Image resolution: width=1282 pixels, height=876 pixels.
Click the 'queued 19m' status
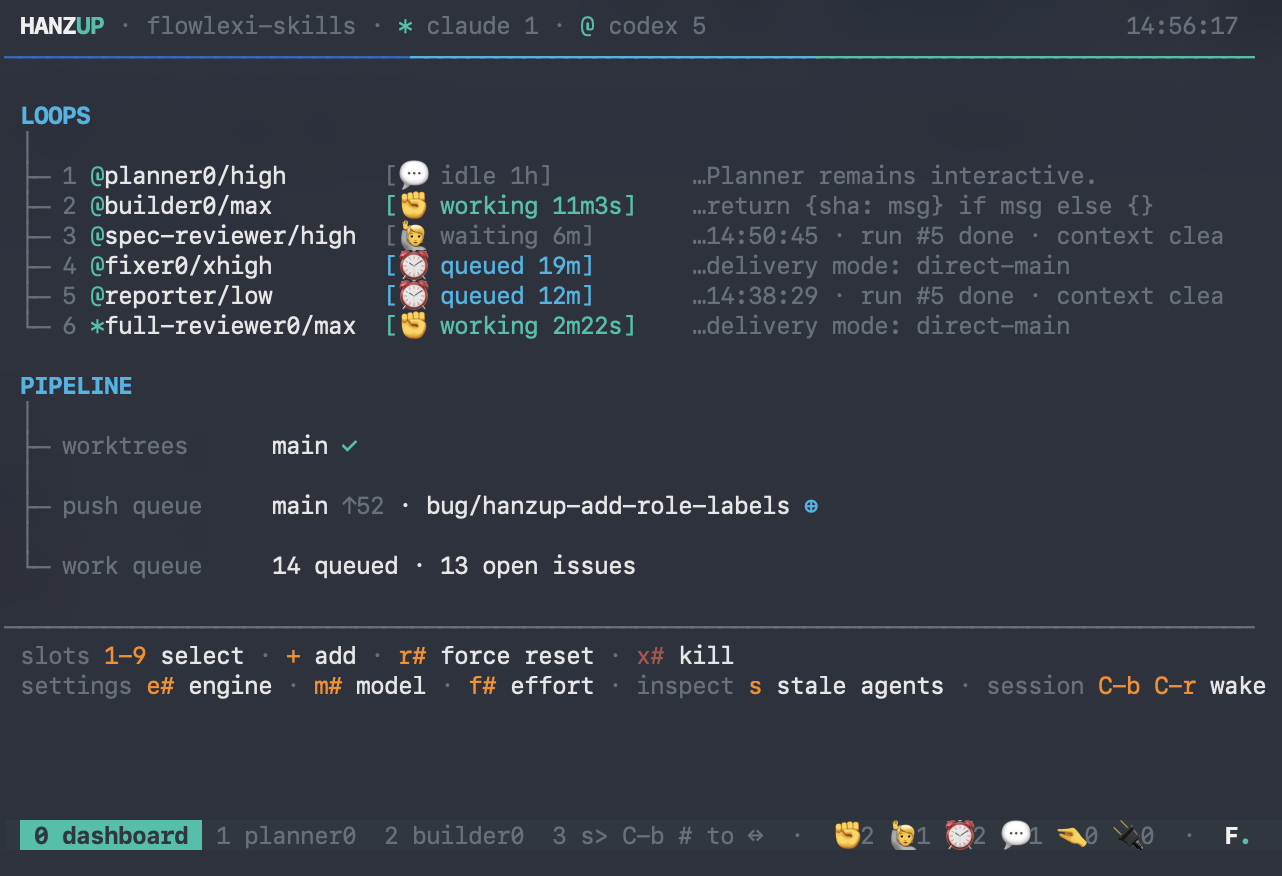(510, 266)
